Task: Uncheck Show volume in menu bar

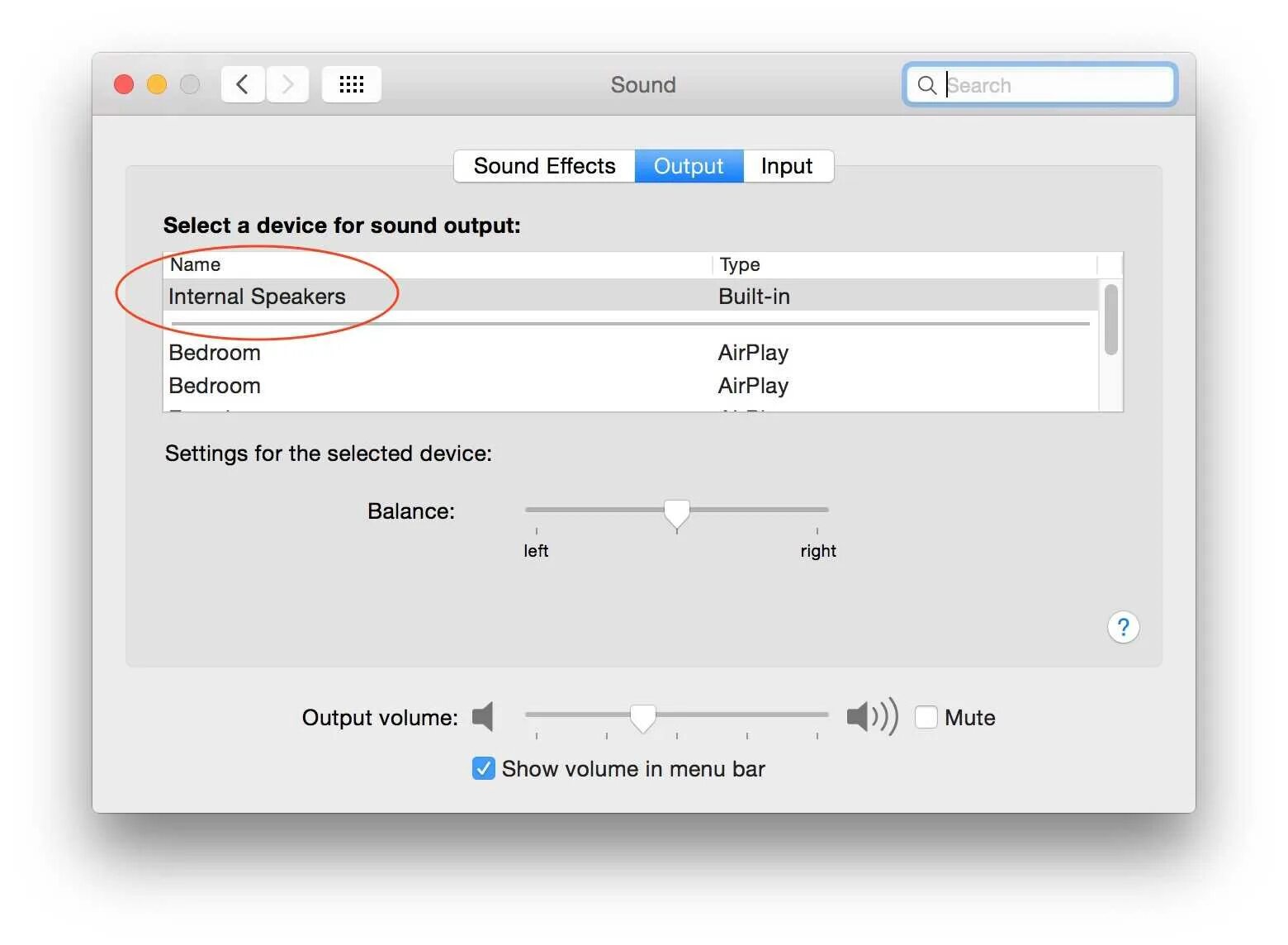Action: 483,768
